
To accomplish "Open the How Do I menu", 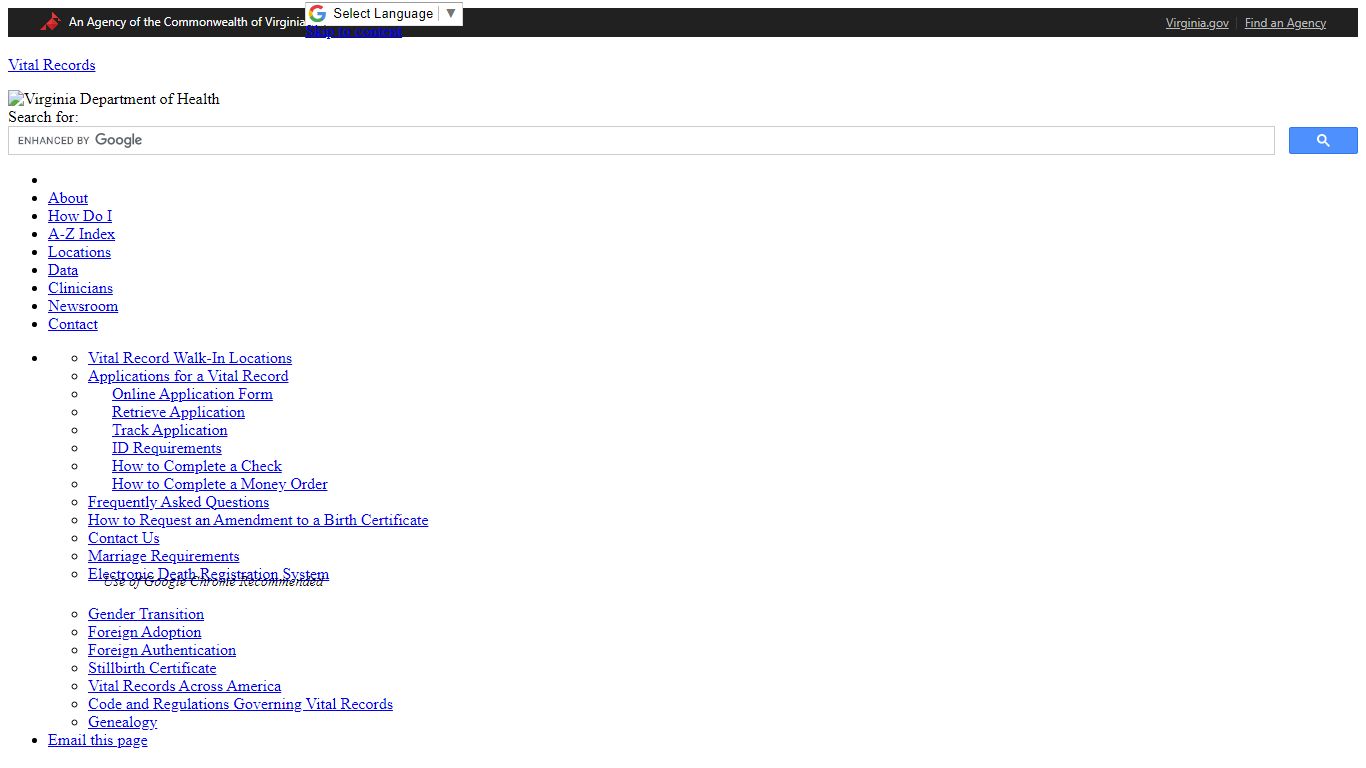I will click(x=80, y=216).
